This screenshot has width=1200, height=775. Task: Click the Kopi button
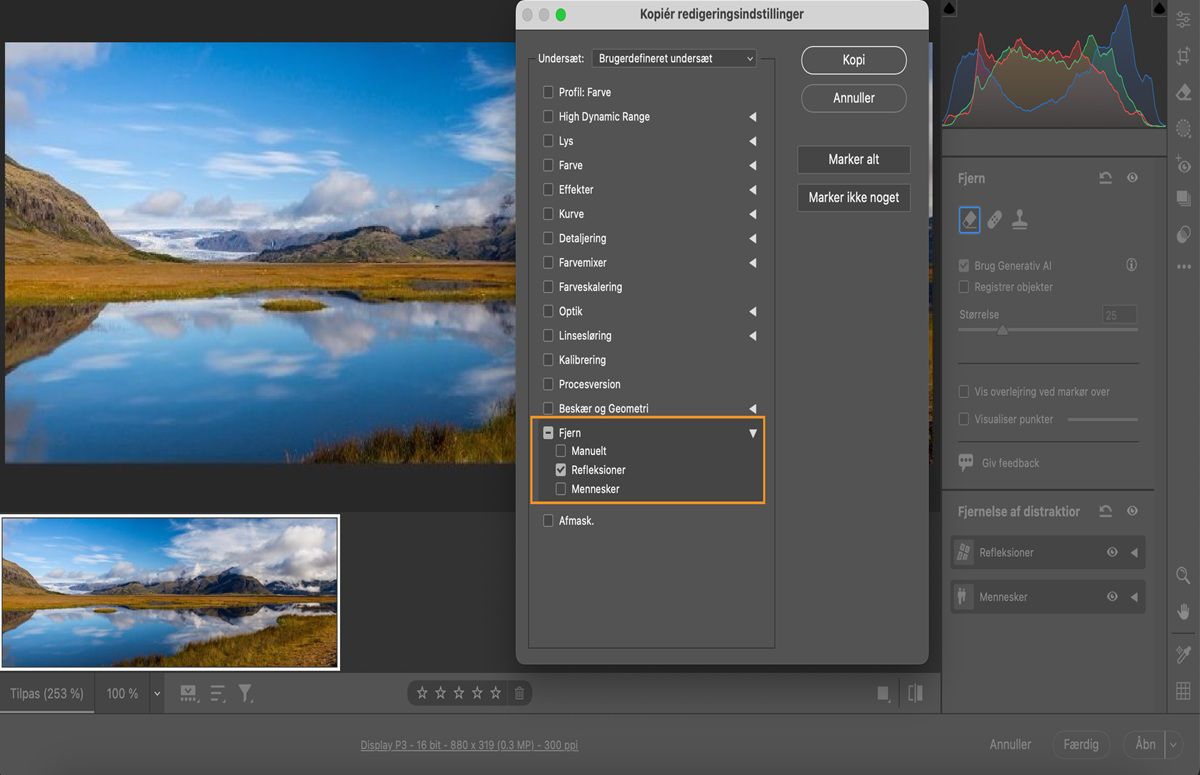pyautogui.click(x=854, y=60)
